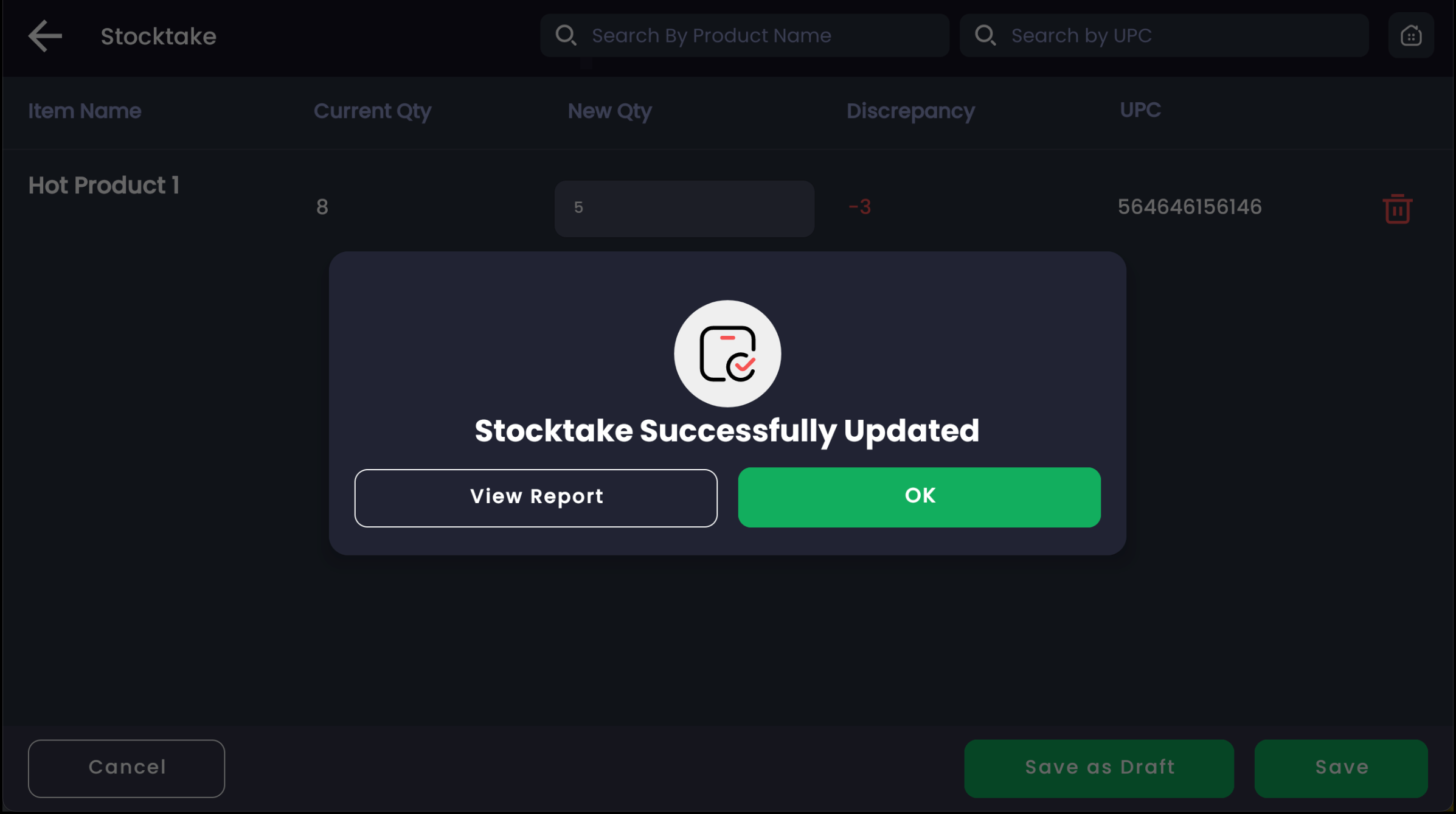Click the stocktake success checkmark icon
This screenshot has height=814, width=1456.
[x=727, y=353]
